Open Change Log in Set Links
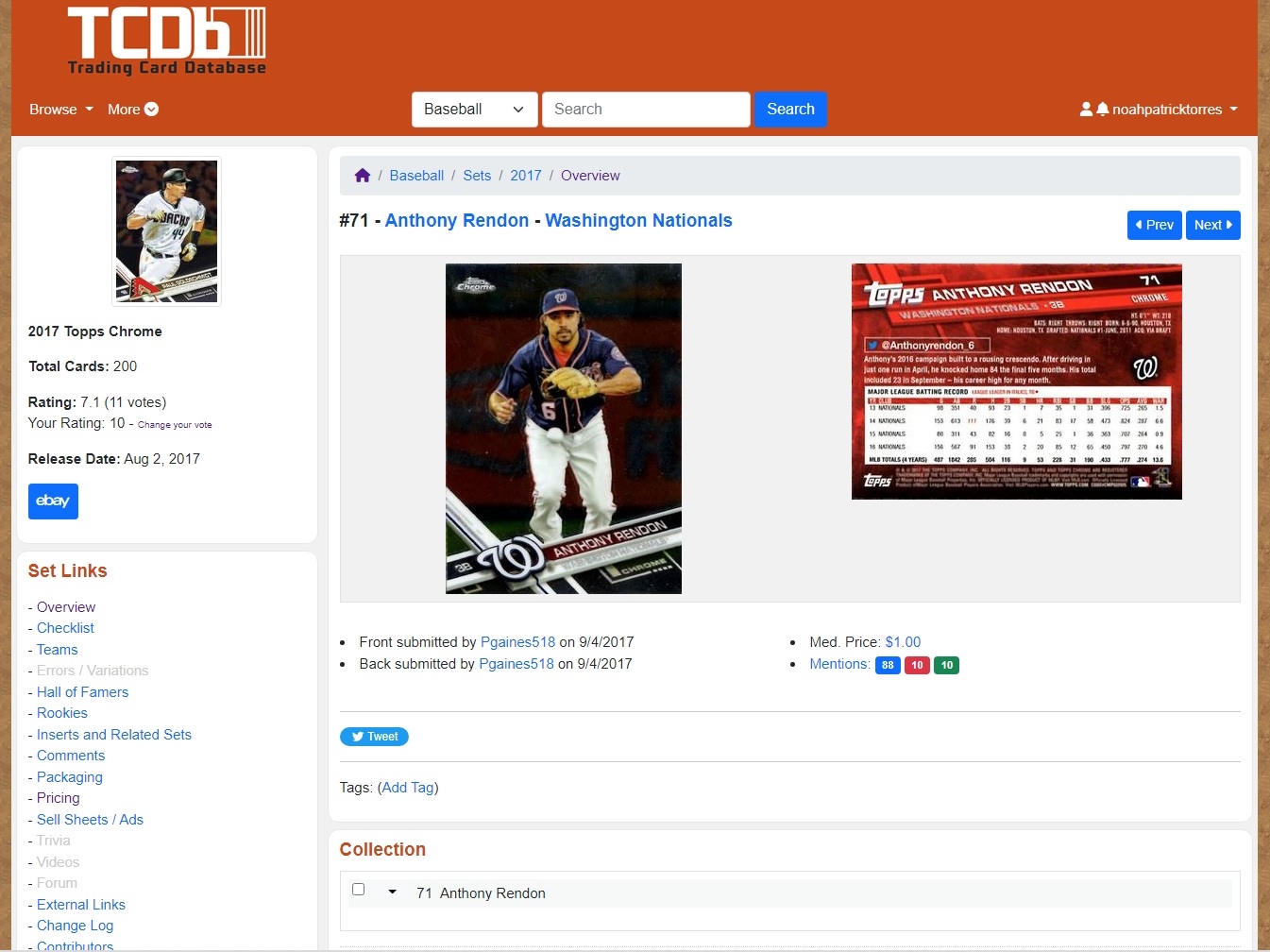 pyautogui.click(x=75, y=926)
